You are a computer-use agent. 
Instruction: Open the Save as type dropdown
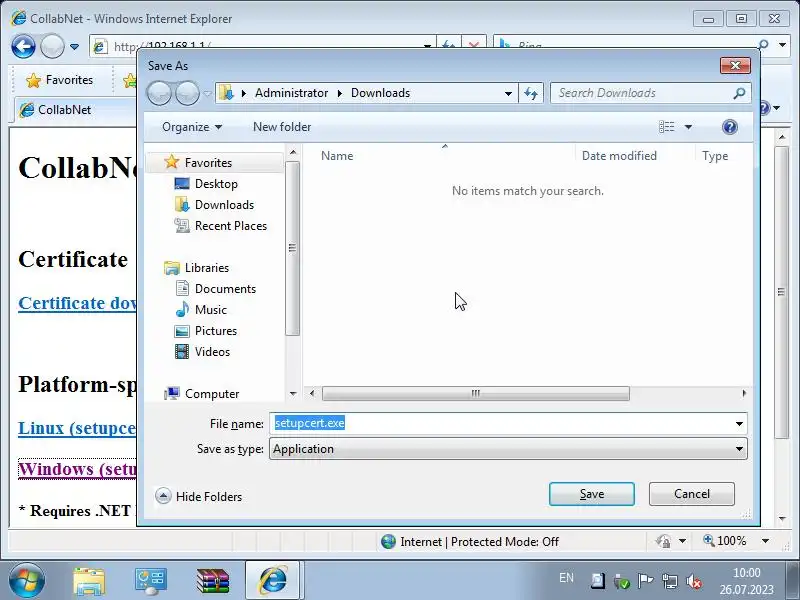pos(508,449)
